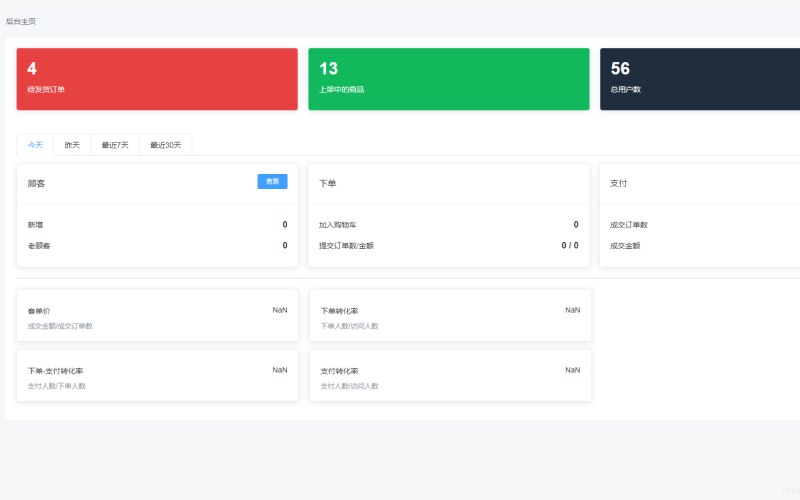Screen dimensions: 800x500
Task: Click the NaN value for 客单价
Action: pos(280,310)
